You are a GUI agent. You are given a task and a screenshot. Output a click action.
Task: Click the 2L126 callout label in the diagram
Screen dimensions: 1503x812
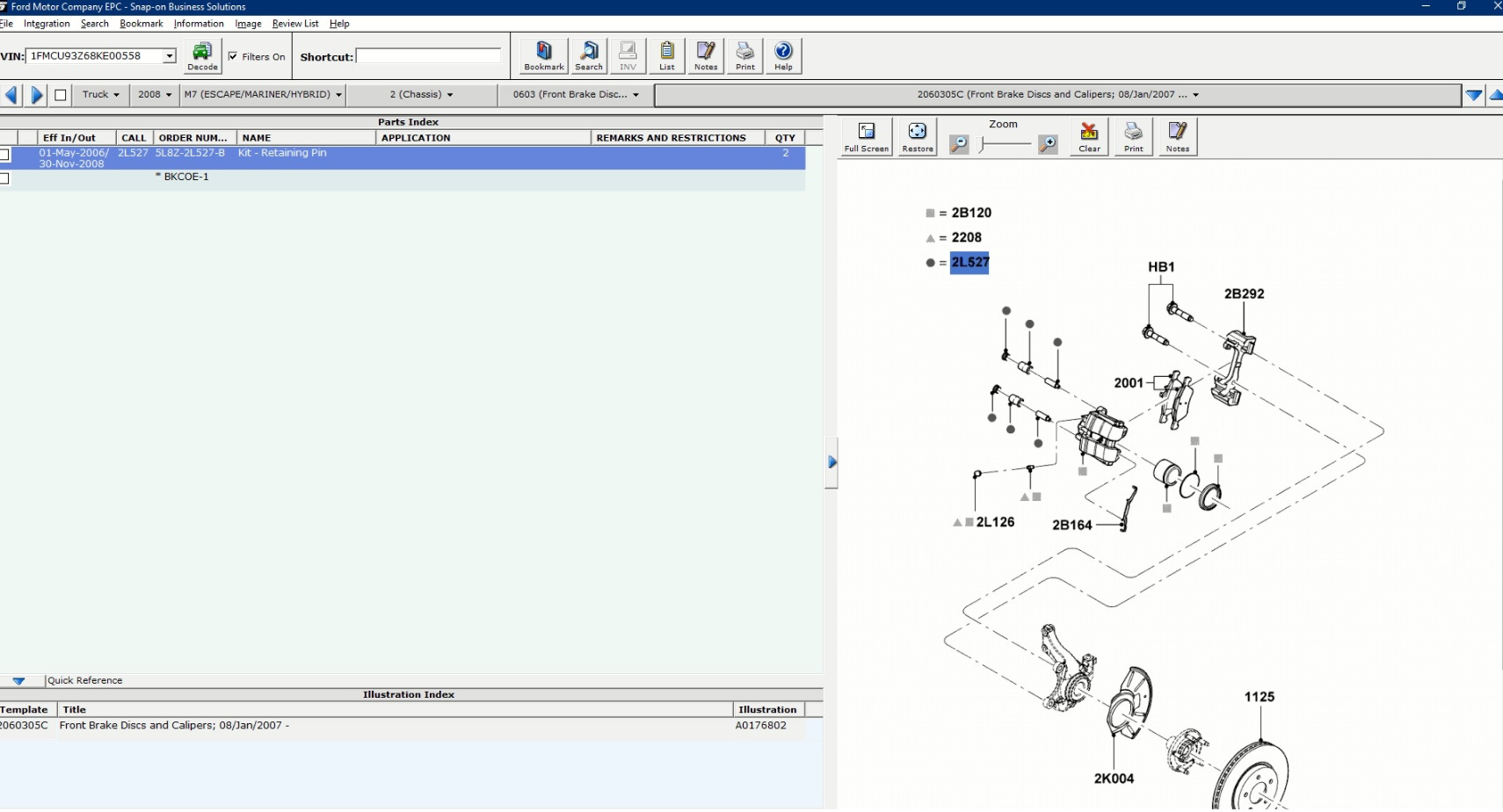point(995,522)
